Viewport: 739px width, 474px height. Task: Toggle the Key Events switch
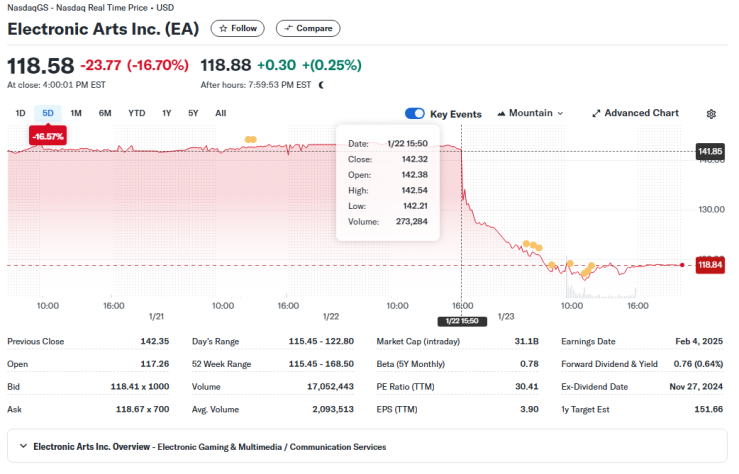pyautogui.click(x=414, y=114)
